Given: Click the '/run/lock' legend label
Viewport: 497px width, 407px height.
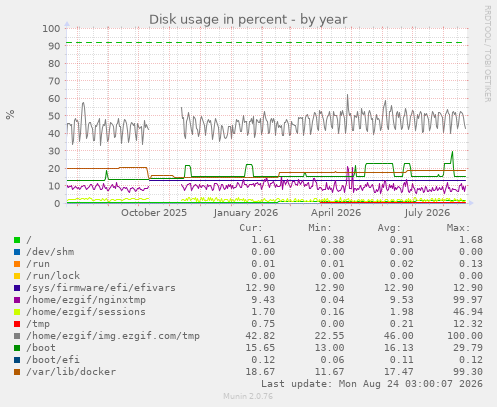Looking at the screenshot, I should coord(53,276).
